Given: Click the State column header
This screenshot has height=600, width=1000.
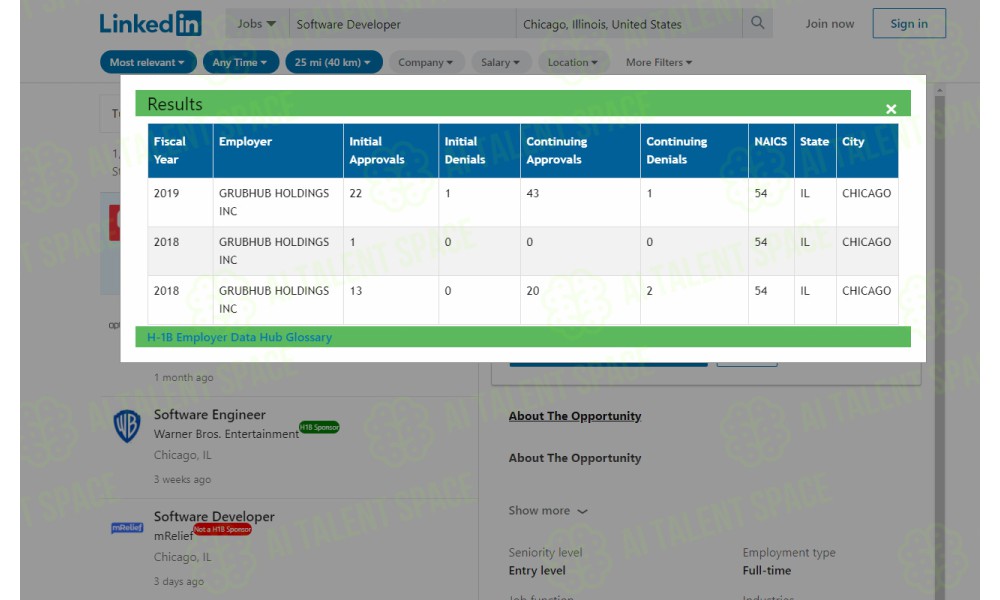Looking at the screenshot, I should pos(815,150).
